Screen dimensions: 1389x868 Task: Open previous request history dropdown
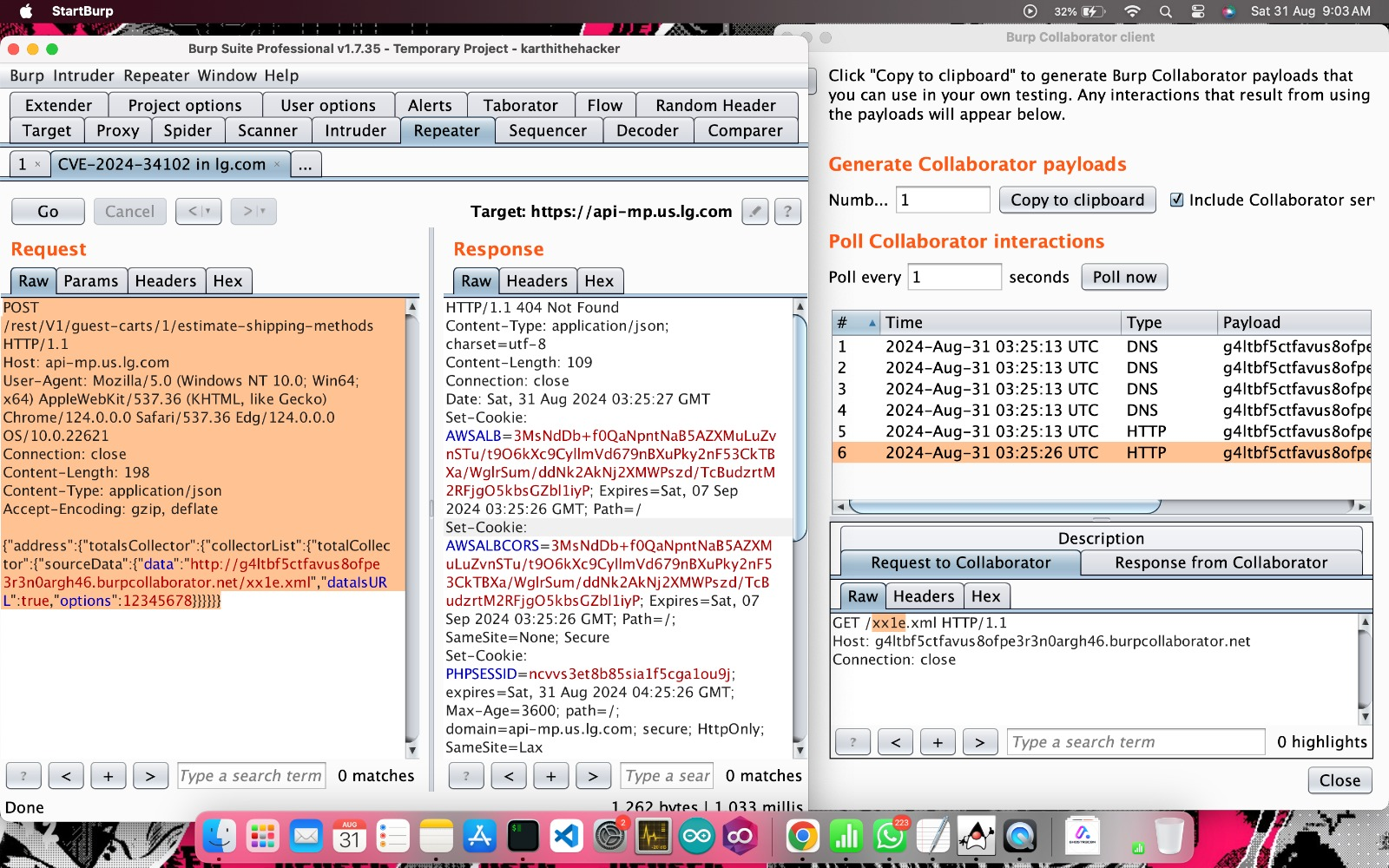click(199, 211)
